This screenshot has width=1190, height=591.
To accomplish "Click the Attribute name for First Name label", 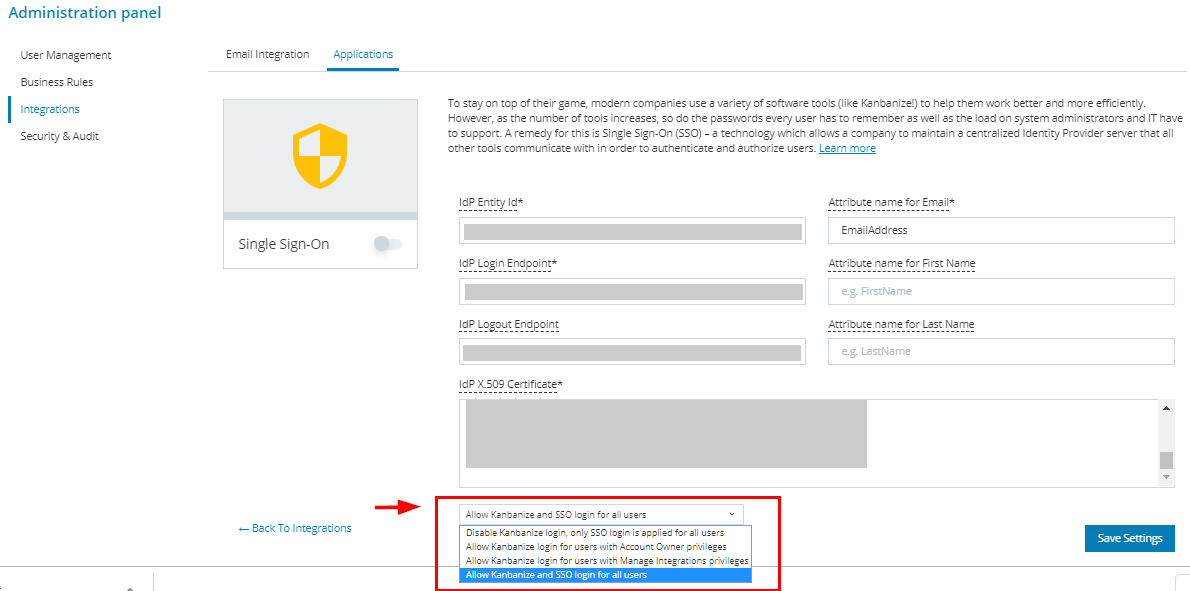I will click(x=902, y=263).
